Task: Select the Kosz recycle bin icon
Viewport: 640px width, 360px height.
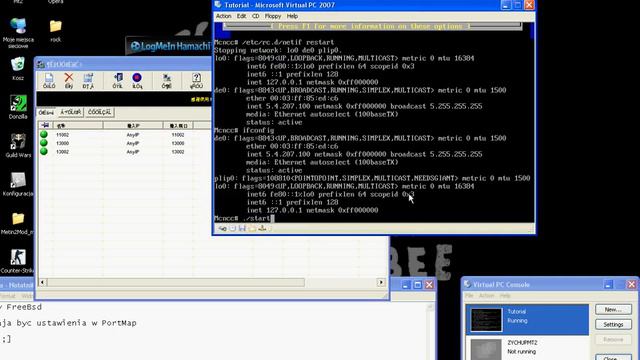Action: tap(18, 69)
